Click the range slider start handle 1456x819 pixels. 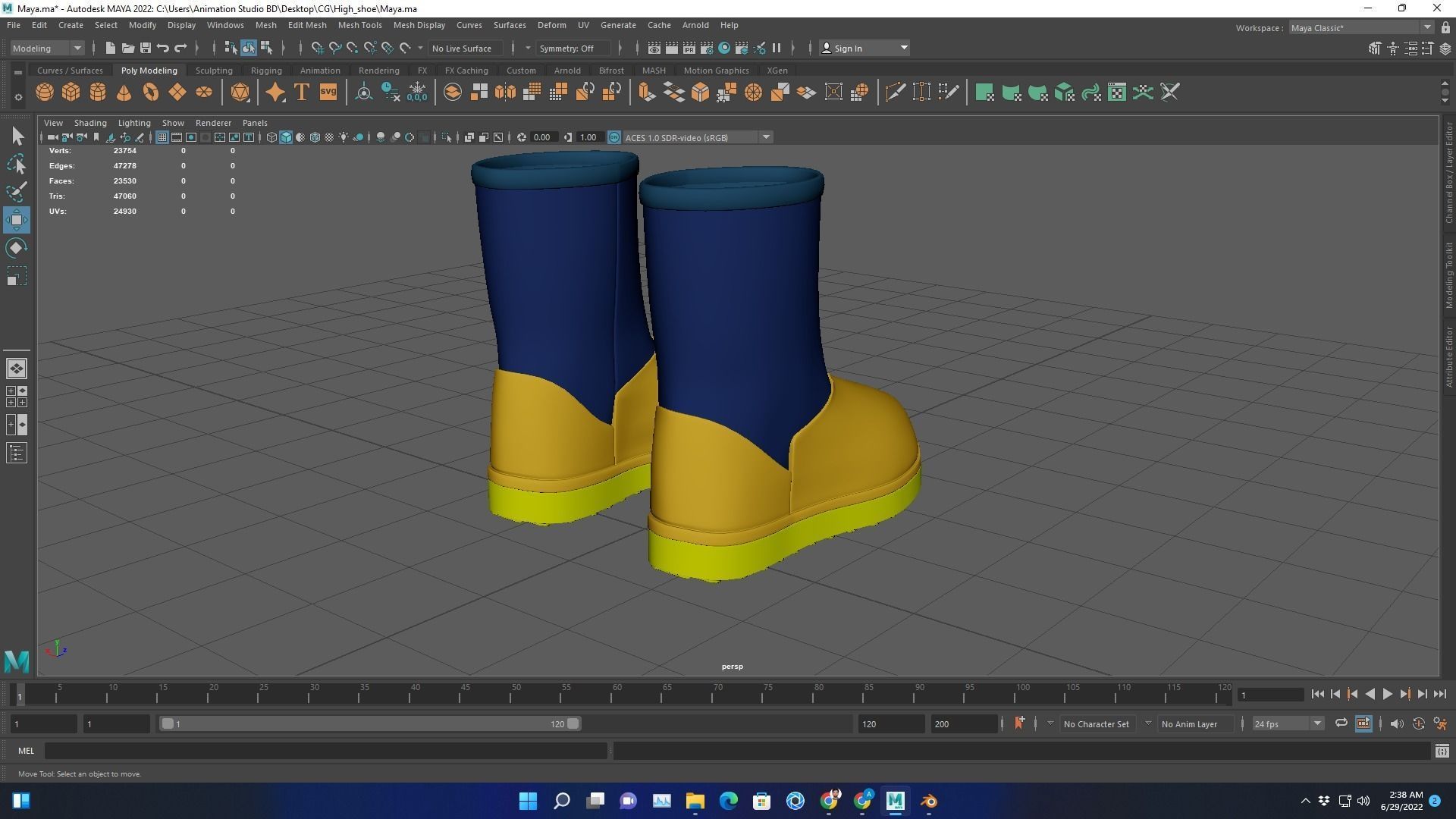[x=168, y=723]
